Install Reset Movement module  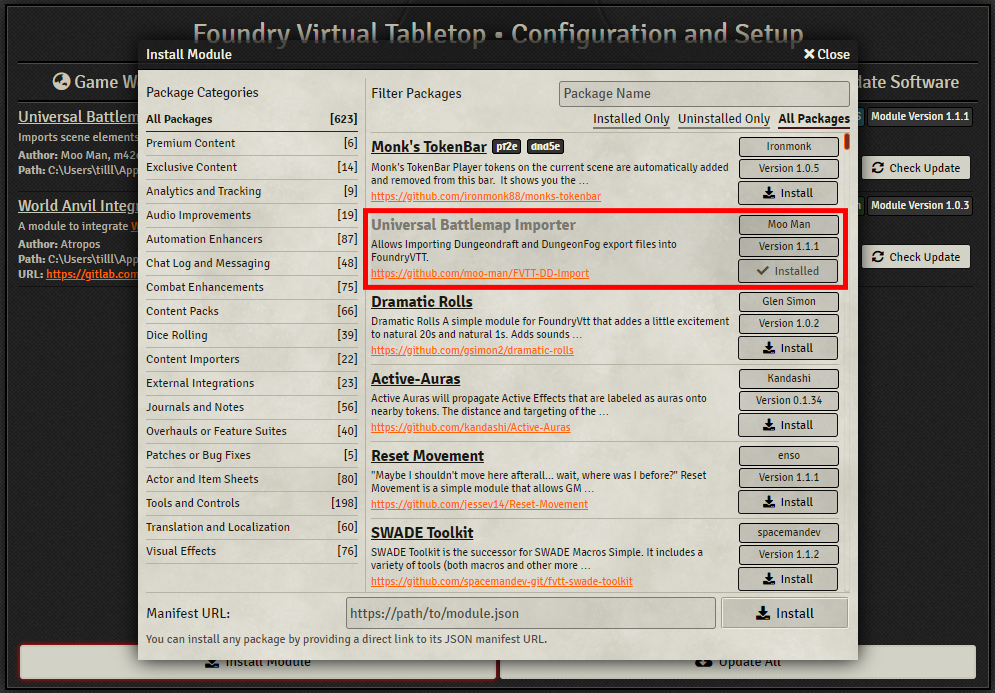click(x=787, y=502)
